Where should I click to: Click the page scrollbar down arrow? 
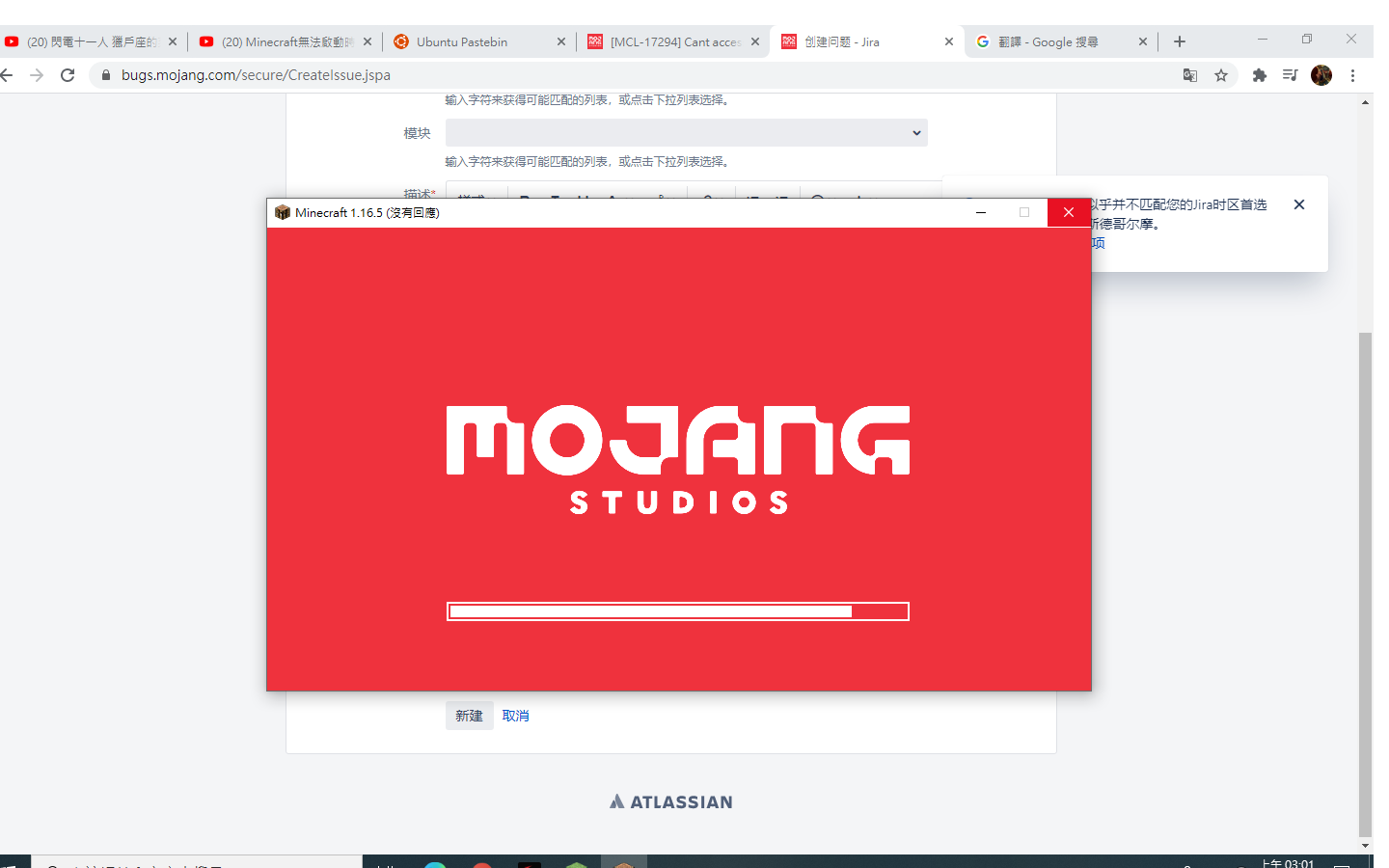(1365, 846)
